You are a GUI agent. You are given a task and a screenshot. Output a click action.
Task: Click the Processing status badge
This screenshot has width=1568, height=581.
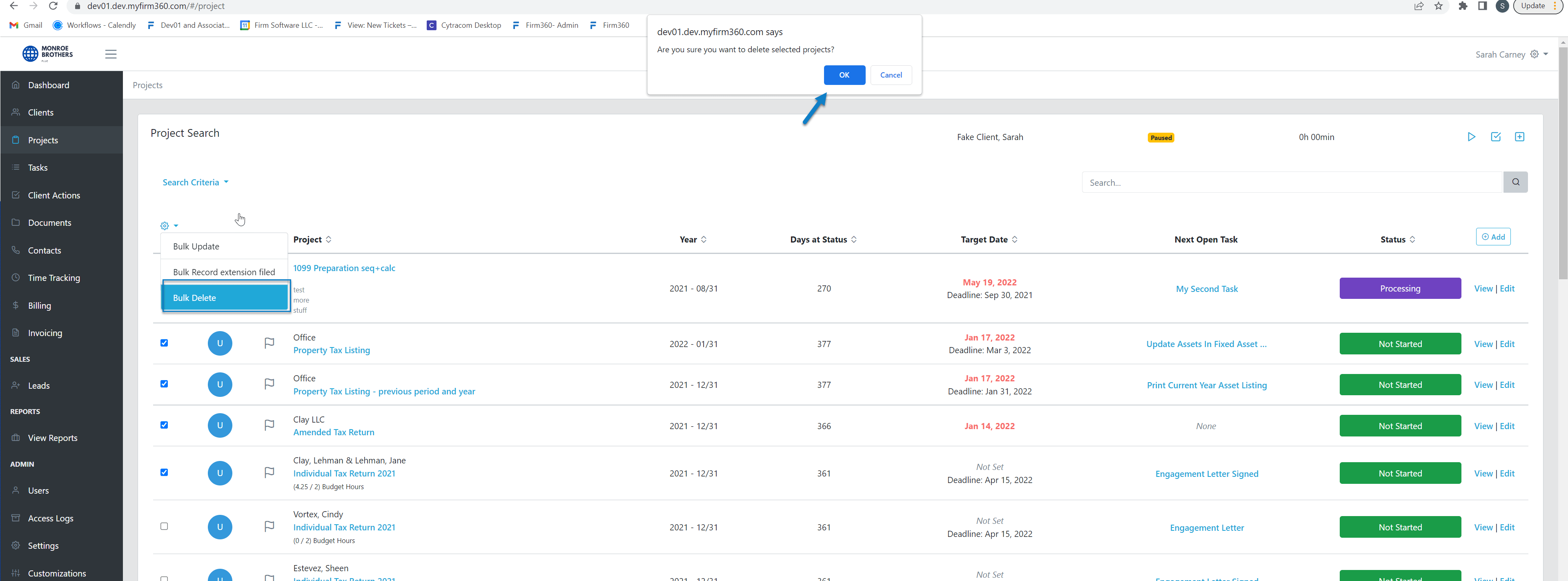click(1399, 288)
